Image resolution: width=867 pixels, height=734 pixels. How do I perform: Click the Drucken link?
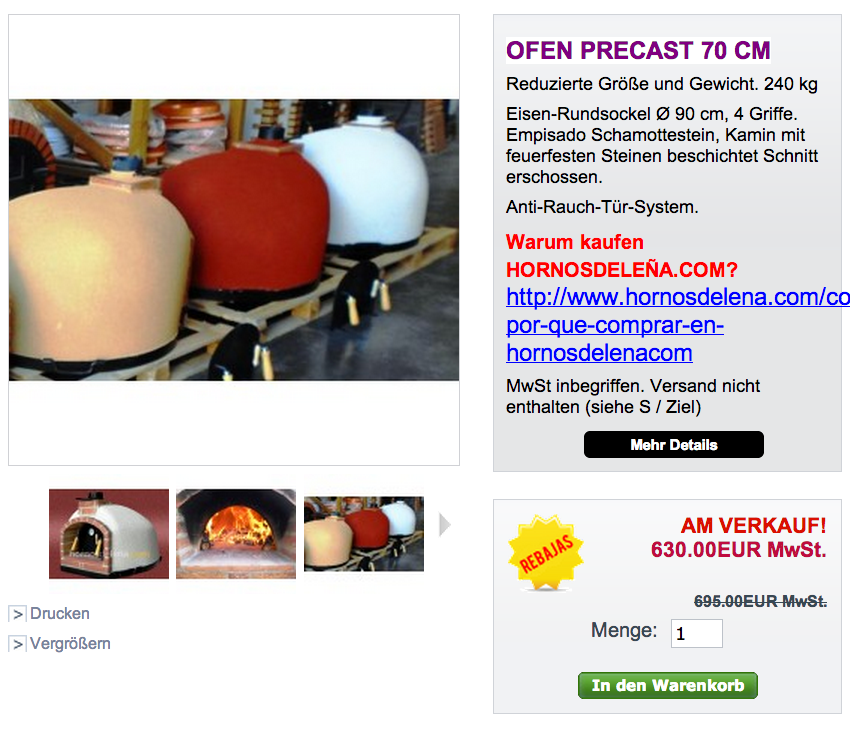(x=60, y=613)
